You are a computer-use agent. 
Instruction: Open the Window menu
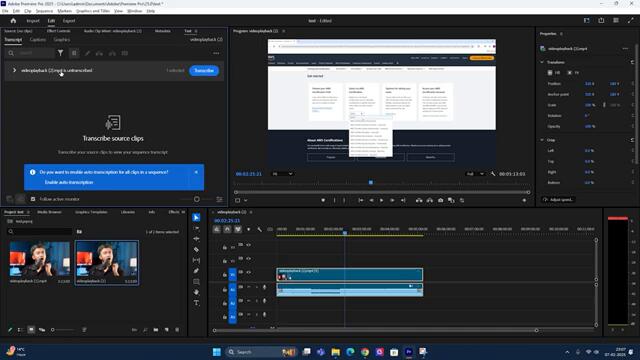[135, 11]
